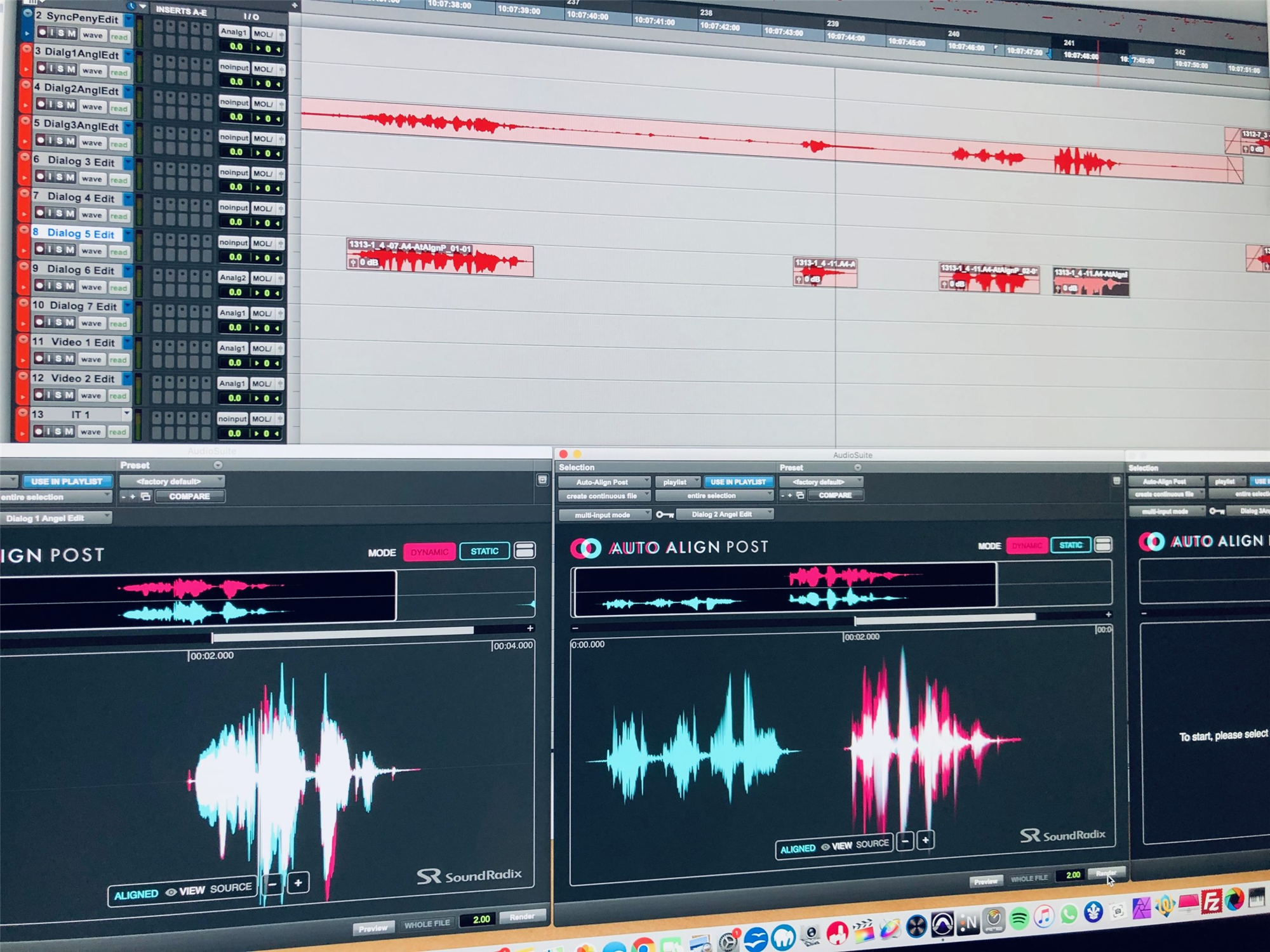Enable STATIC mode in Dialog 2 Angel Edit window
1270x952 pixels.
click(1071, 545)
